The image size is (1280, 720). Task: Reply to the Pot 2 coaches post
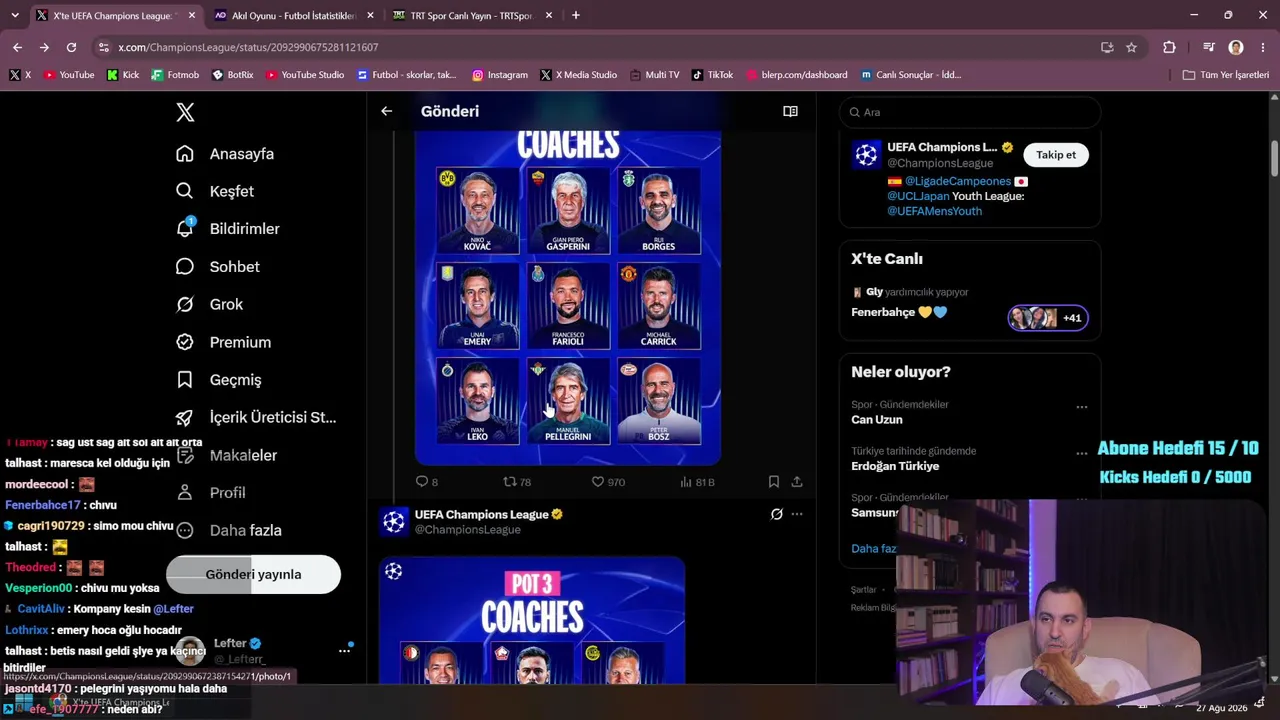coord(427,482)
